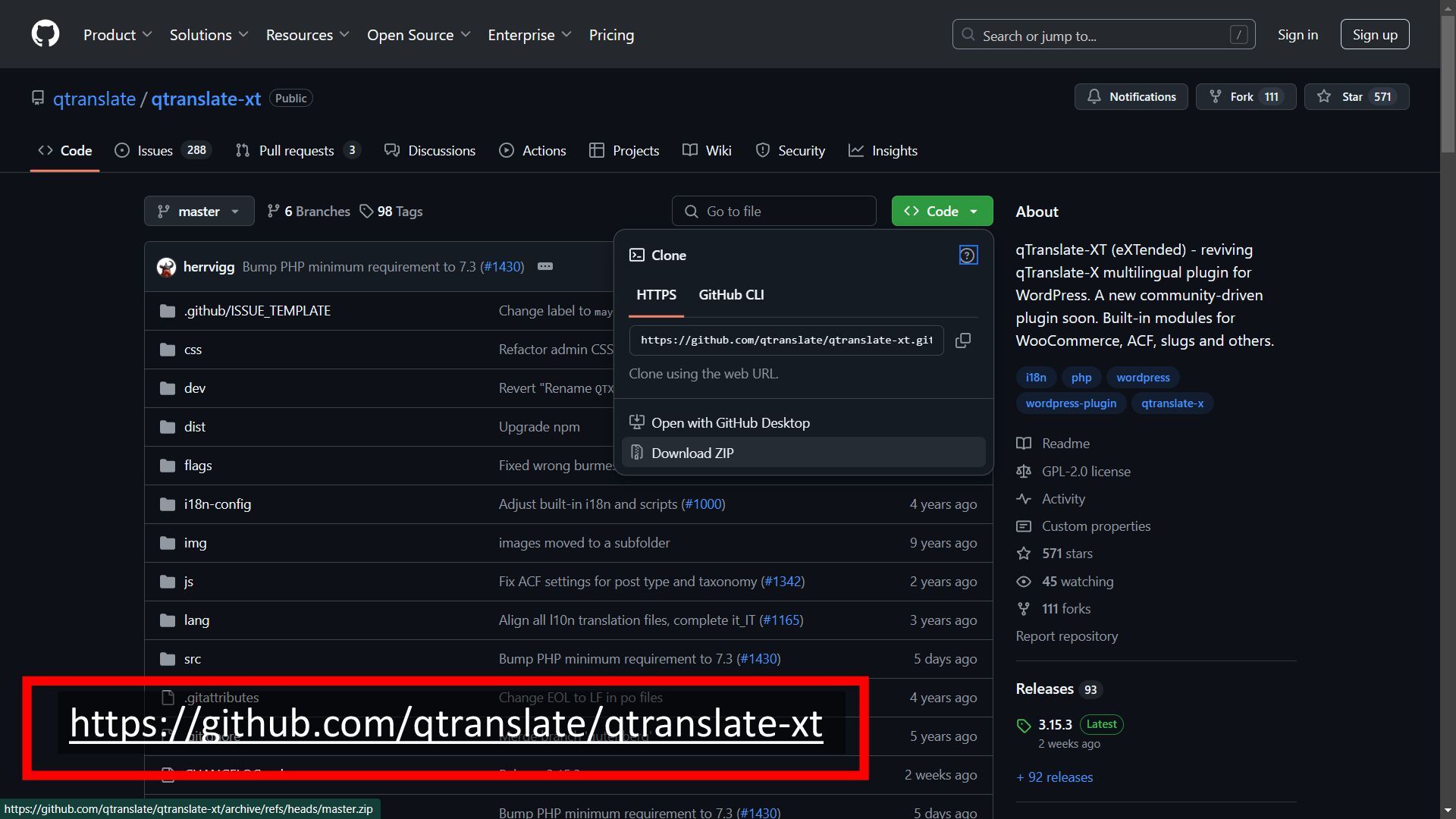Open commit link #1430 in latest commit

[502, 267]
